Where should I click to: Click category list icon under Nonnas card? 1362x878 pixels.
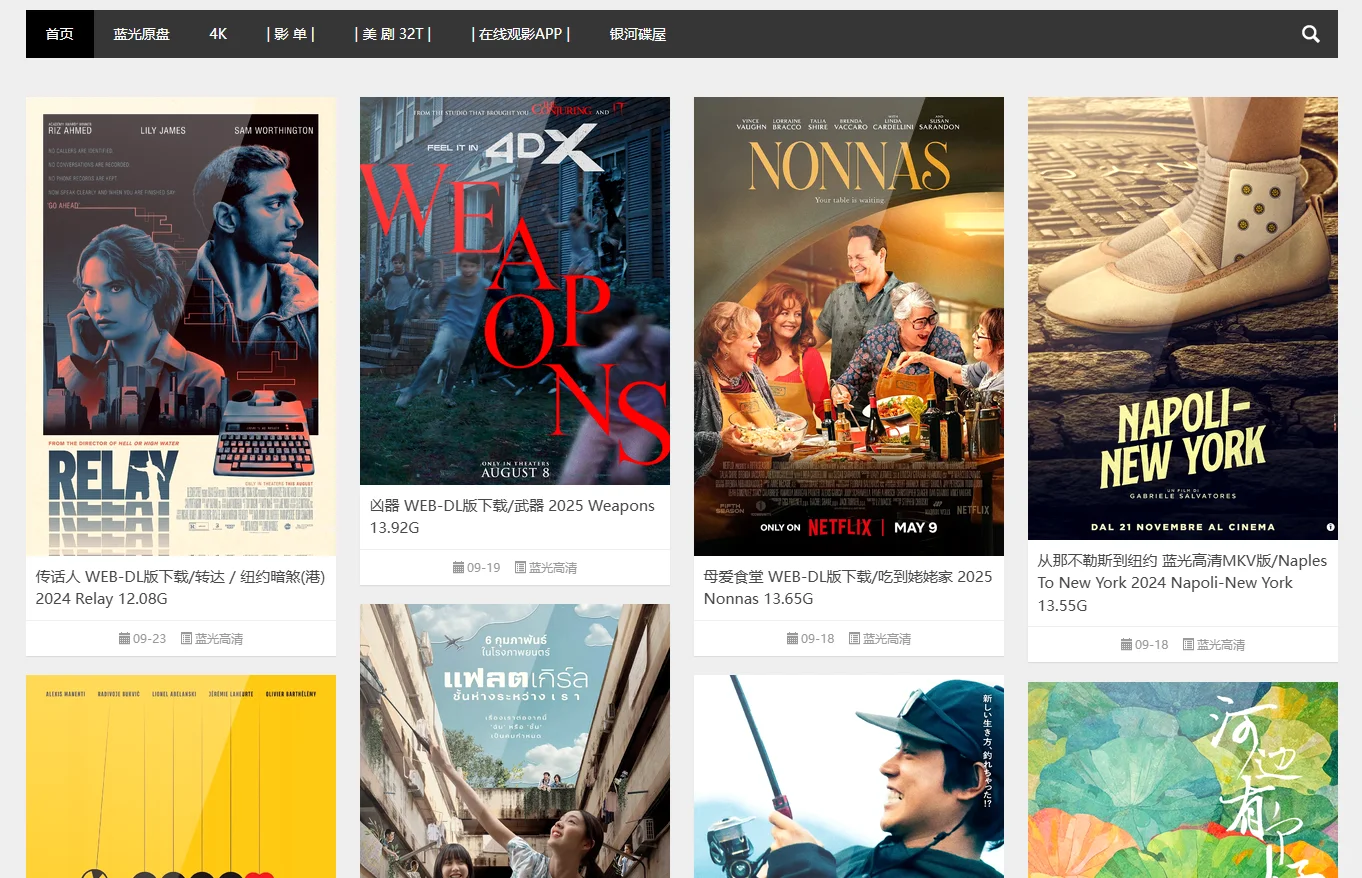(x=854, y=638)
